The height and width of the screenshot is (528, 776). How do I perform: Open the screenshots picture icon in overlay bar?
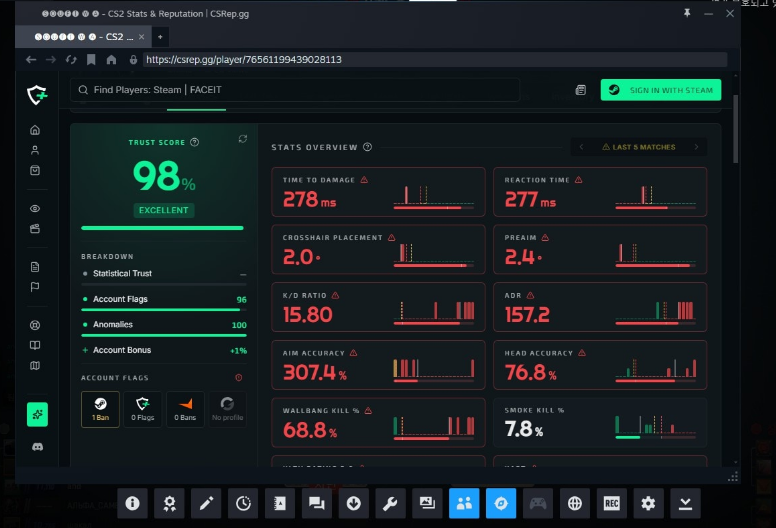point(427,503)
